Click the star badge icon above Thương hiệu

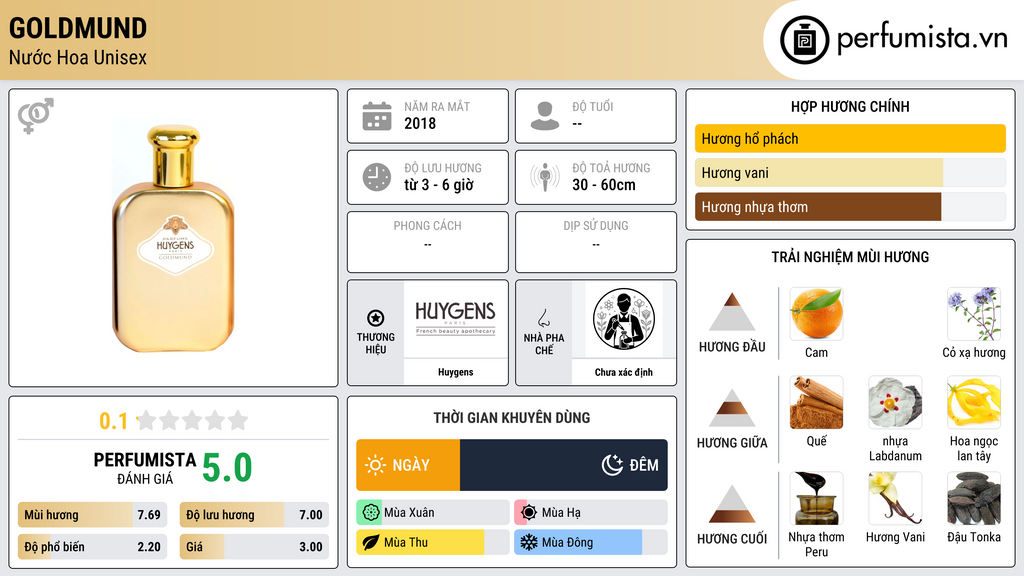pos(376,318)
